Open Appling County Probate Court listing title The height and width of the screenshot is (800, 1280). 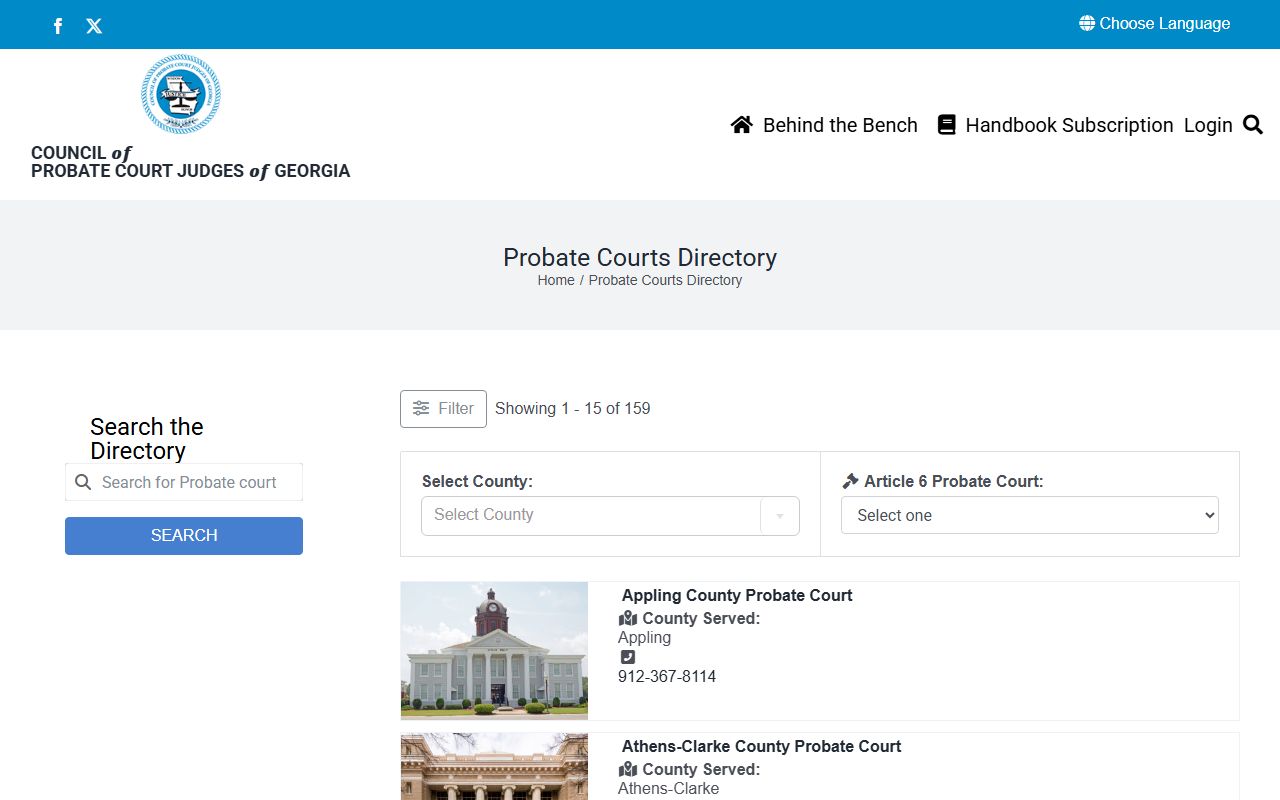tap(737, 595)
